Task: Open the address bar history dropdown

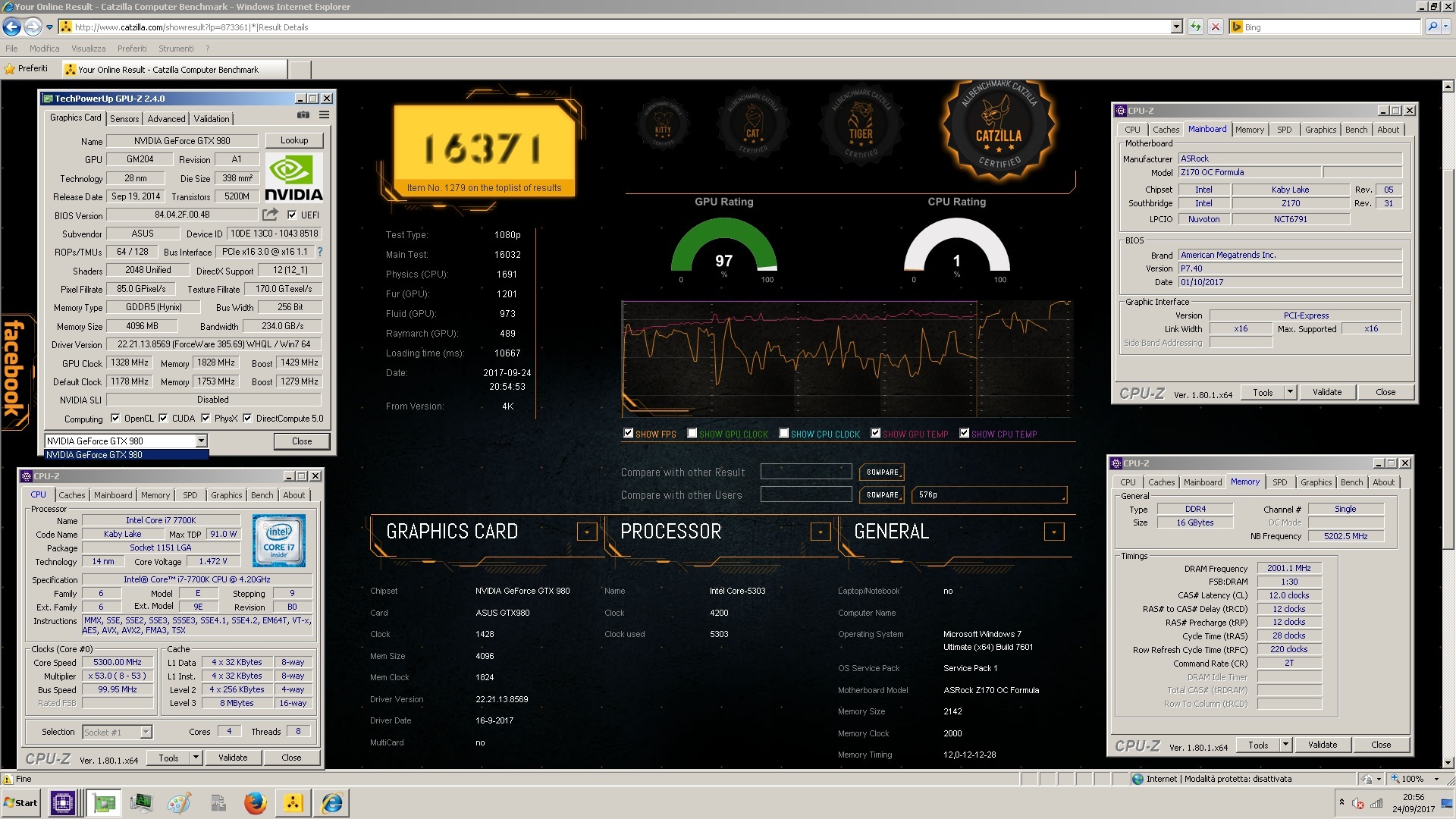Action: click(x=1176, y=27)
